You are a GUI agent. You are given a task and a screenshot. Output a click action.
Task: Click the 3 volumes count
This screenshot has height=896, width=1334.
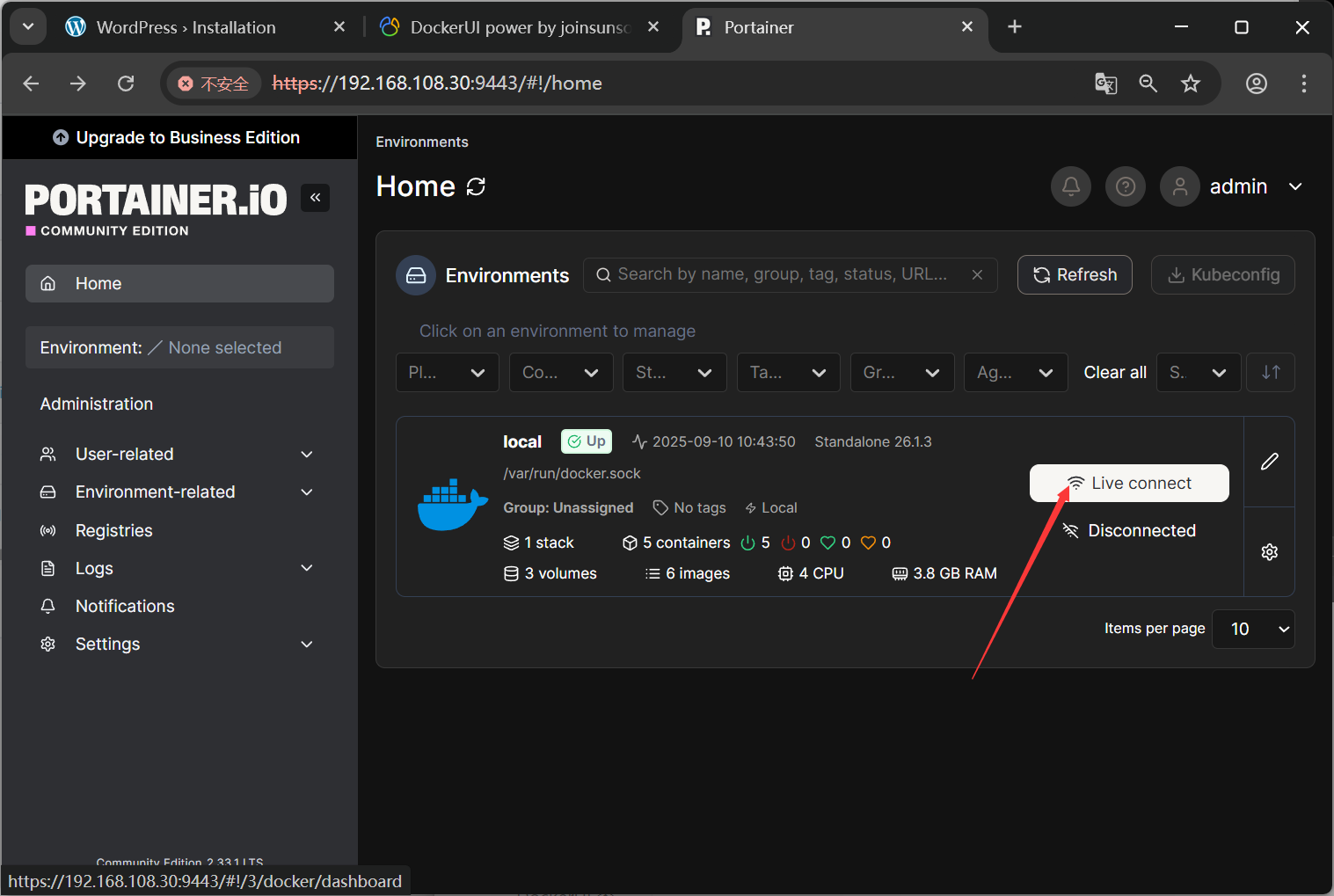[x=550, y=574]
